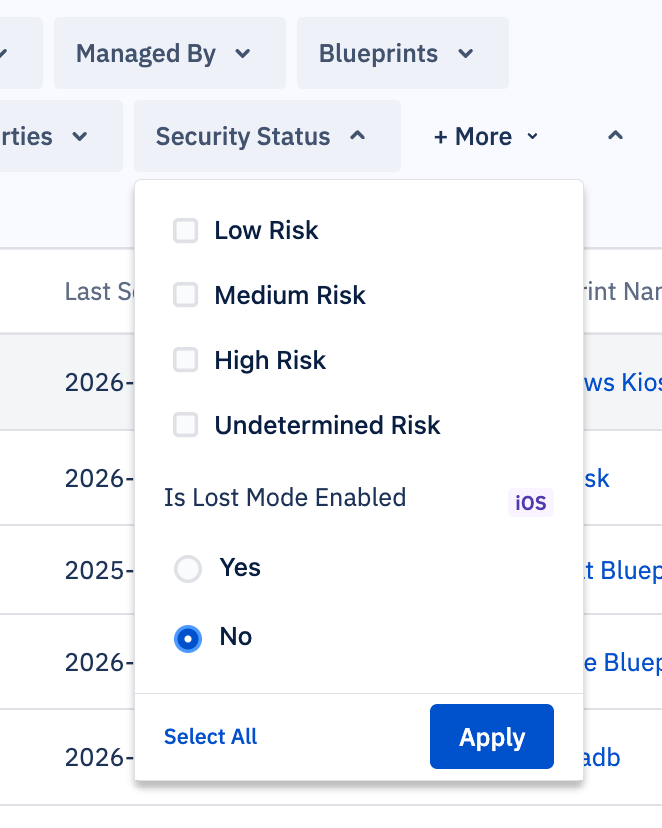This screenshot has height=828, width=662.
Task: Select Yes for Is Lost Mode Enabled
Action: coord(186,568)
